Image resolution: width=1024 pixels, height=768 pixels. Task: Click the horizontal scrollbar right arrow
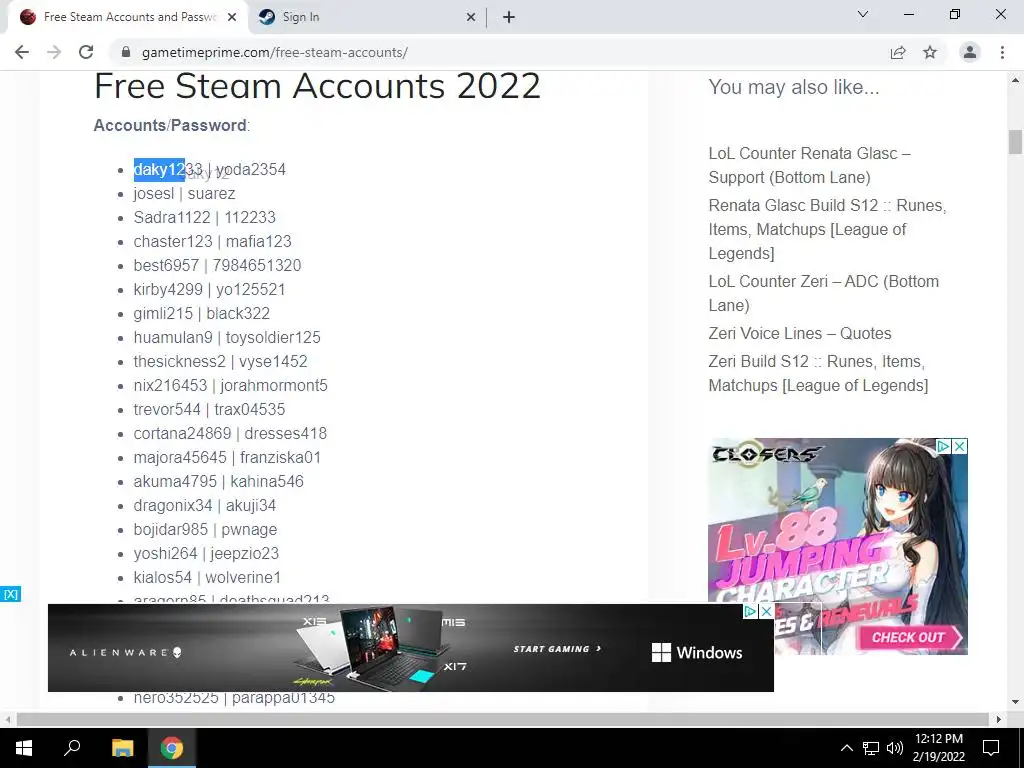pos(999,719)
